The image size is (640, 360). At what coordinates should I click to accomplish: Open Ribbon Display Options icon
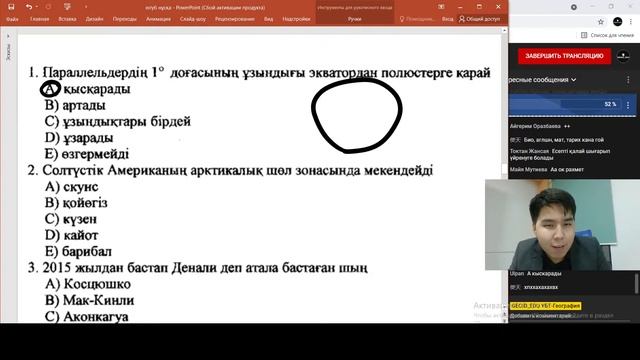coord(441,7)
